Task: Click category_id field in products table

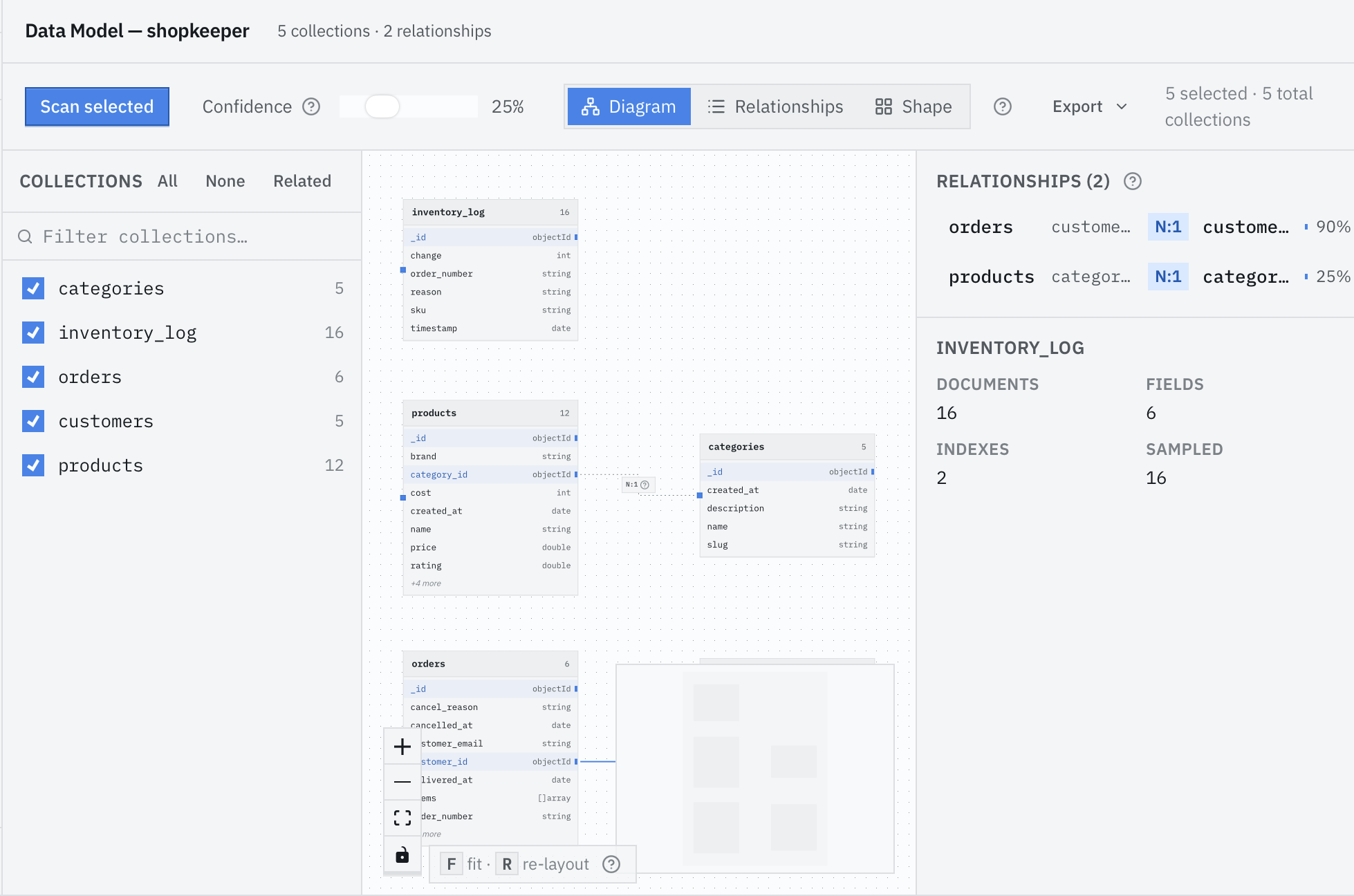Action: pos(490,474)
